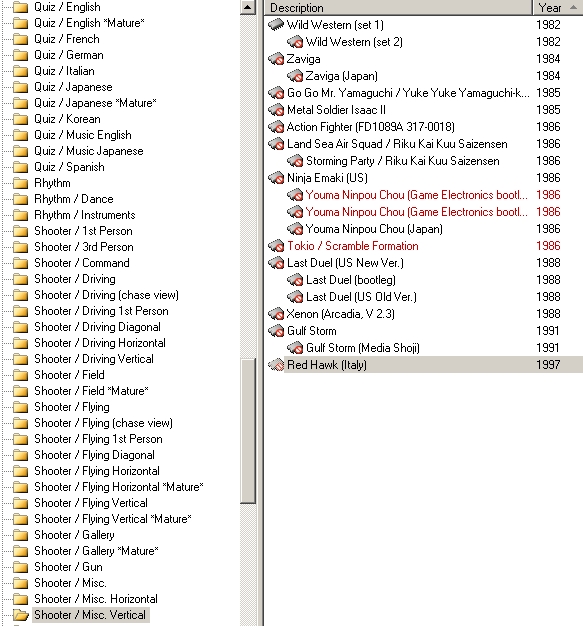Click year 1997 in the Red Hawk row
This screenshot has width=583, height=626.
tap(548, 365)
